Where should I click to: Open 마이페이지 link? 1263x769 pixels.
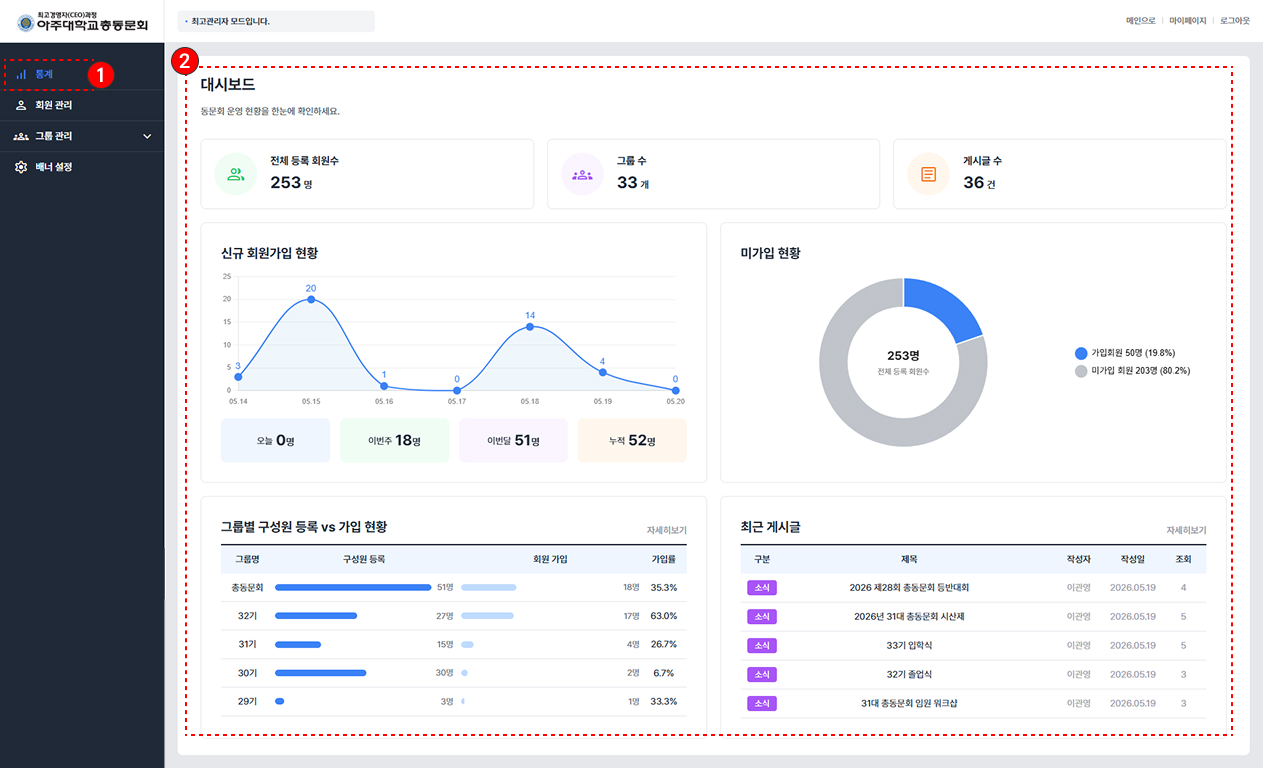pos(1188,21)
